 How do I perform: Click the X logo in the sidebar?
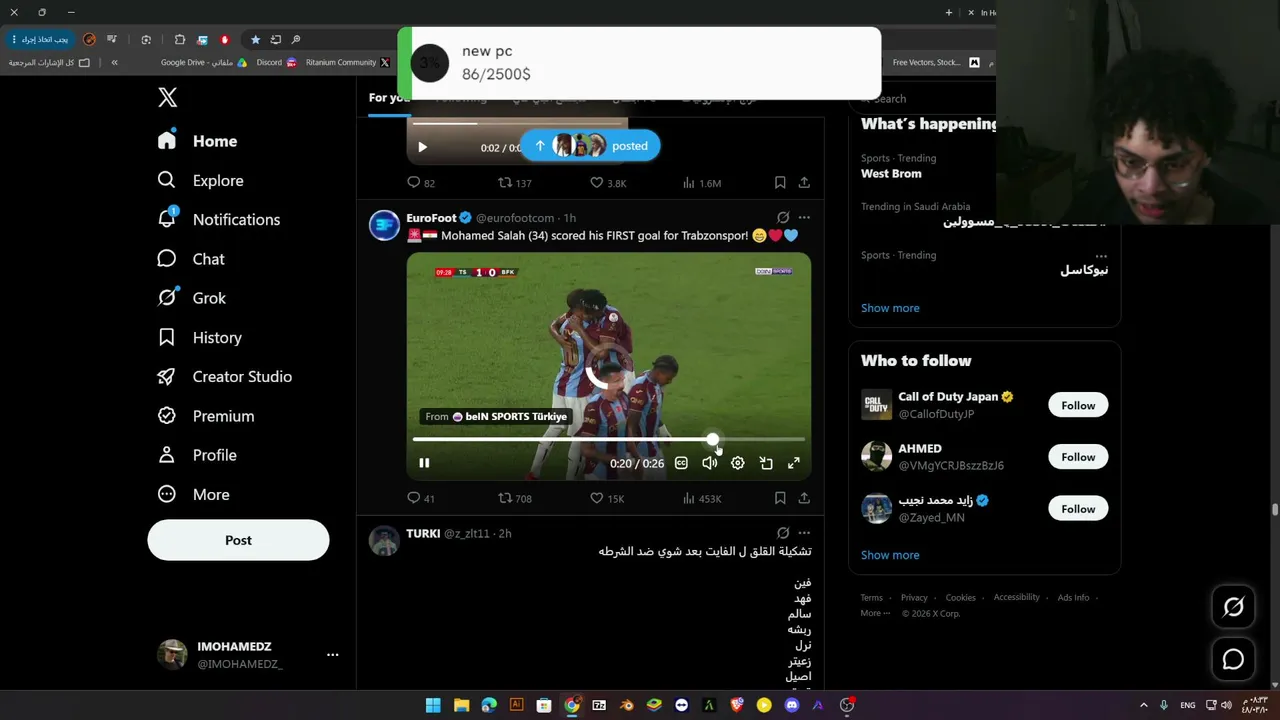point(168,97)
